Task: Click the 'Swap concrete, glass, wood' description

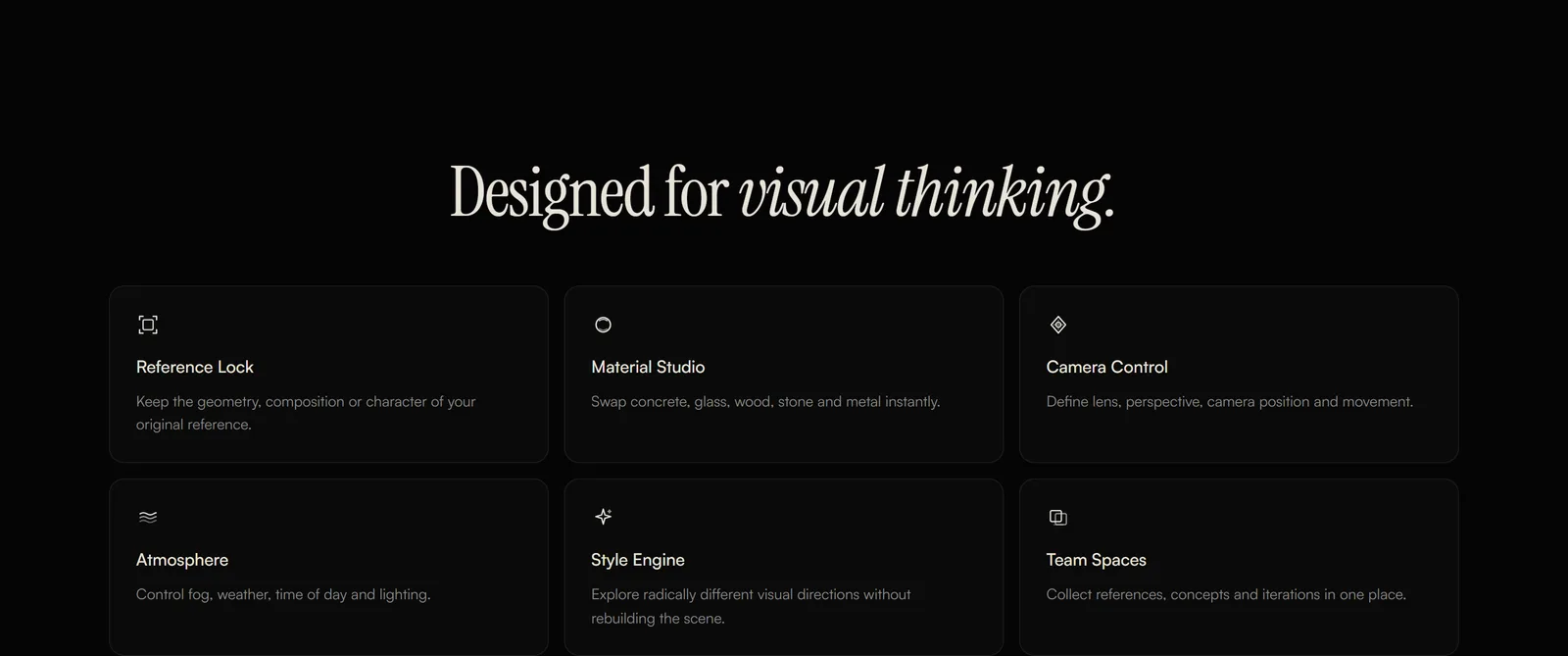Action: (765, 401)
